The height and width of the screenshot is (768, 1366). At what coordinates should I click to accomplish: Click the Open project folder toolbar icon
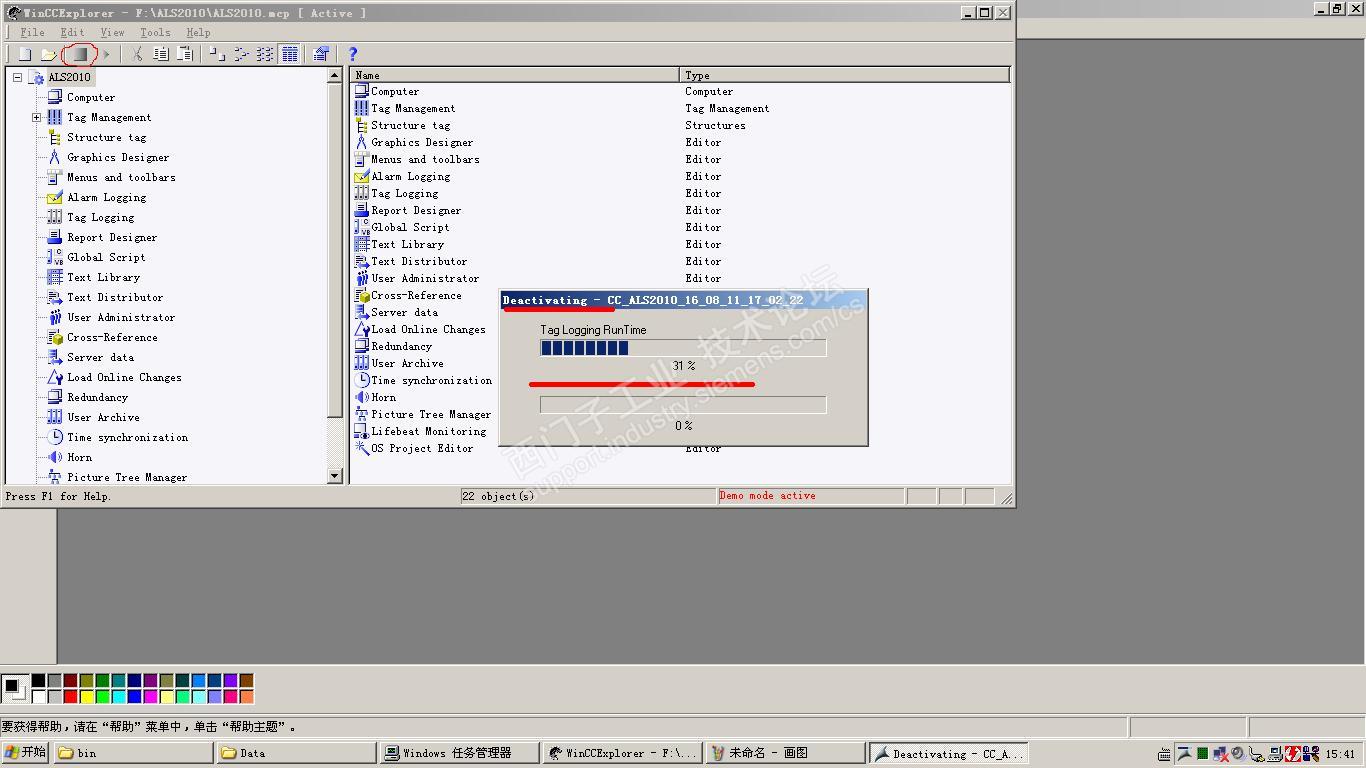(48, 54)
